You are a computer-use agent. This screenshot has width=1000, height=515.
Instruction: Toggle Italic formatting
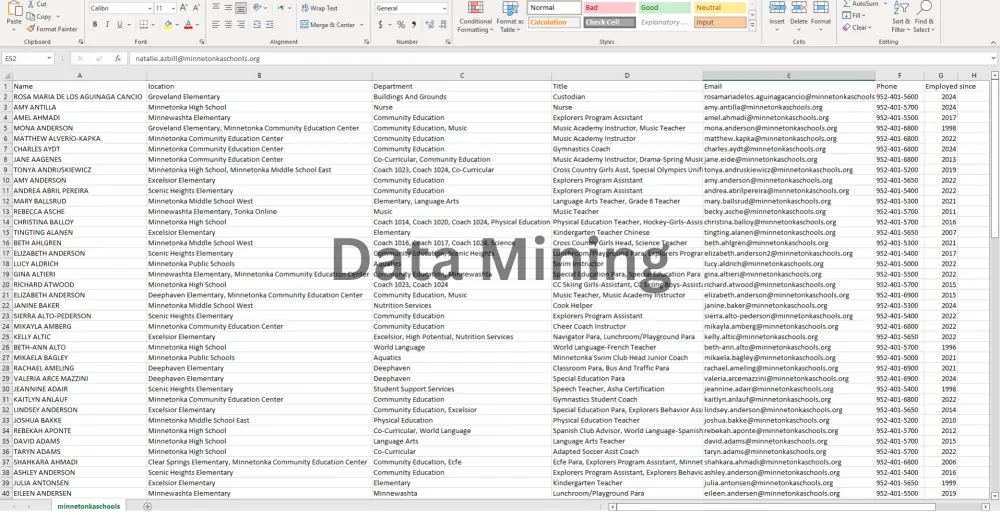[x=107, y=25]
